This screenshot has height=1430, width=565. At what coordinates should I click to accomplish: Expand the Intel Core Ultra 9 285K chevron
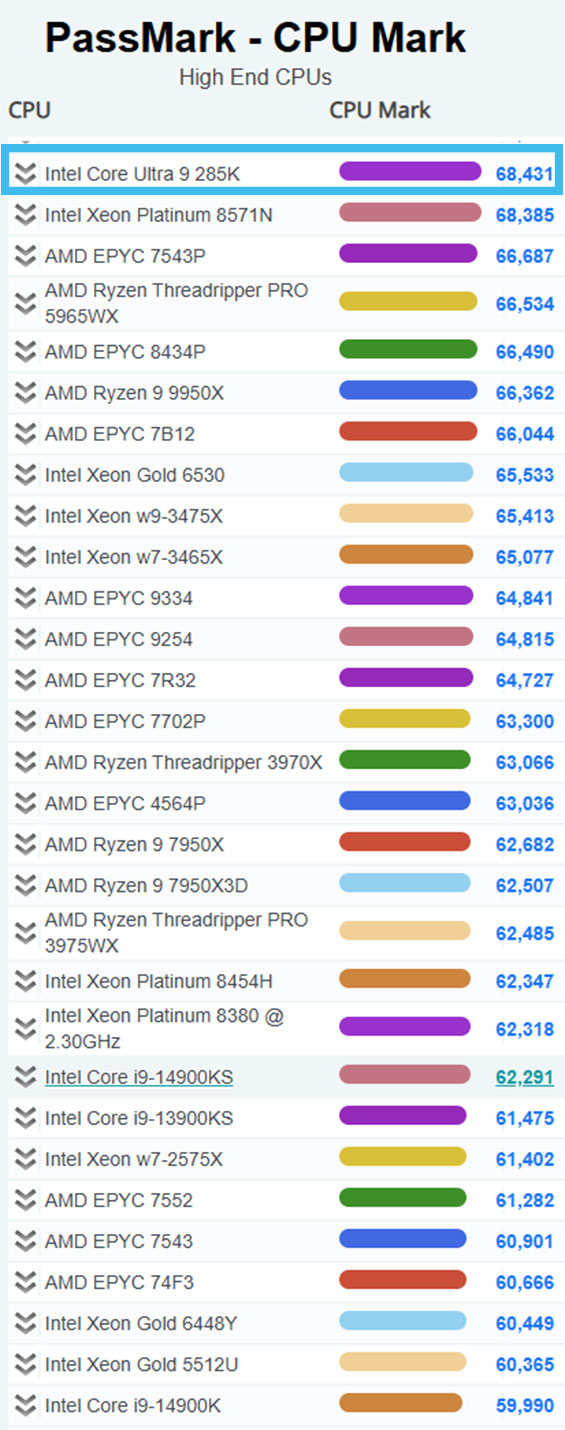pyautogui.click(x=26, y=174)
